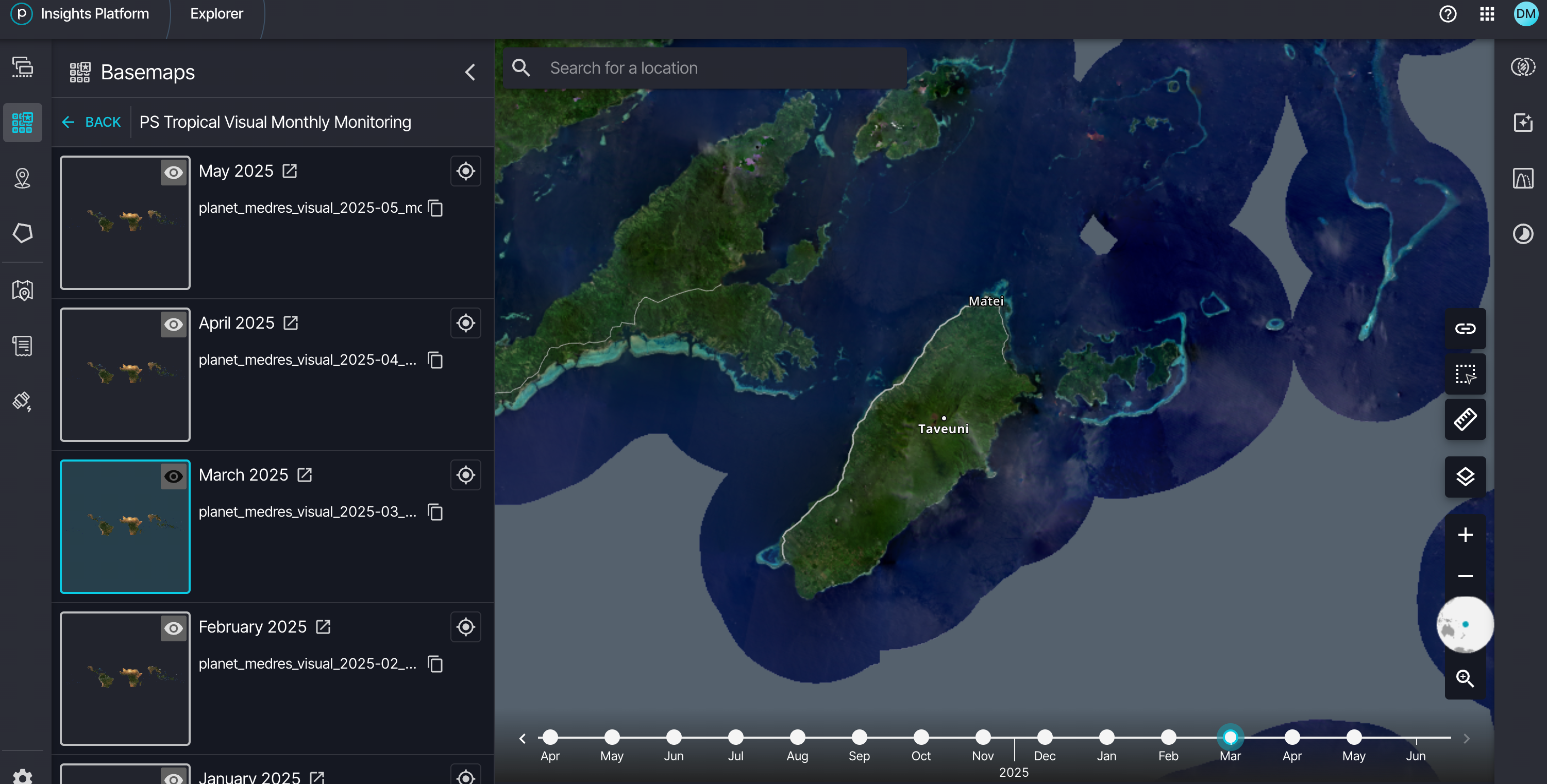Screen dimensions: 1547x784
Task: Copy the March 2025 basemap name
Action: 435,512
